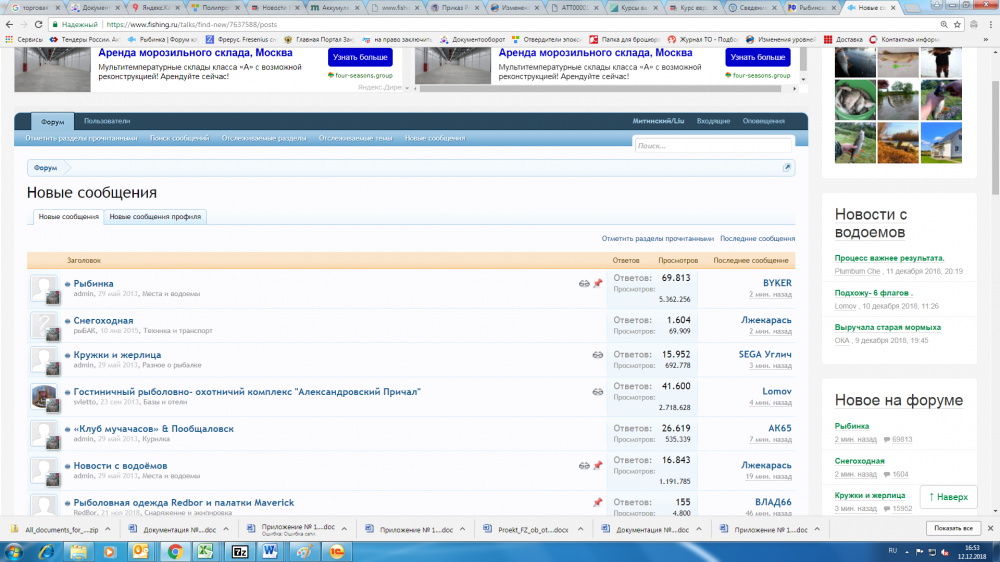Open the avatar of the Александровский Причал thread

pos(44,398)
